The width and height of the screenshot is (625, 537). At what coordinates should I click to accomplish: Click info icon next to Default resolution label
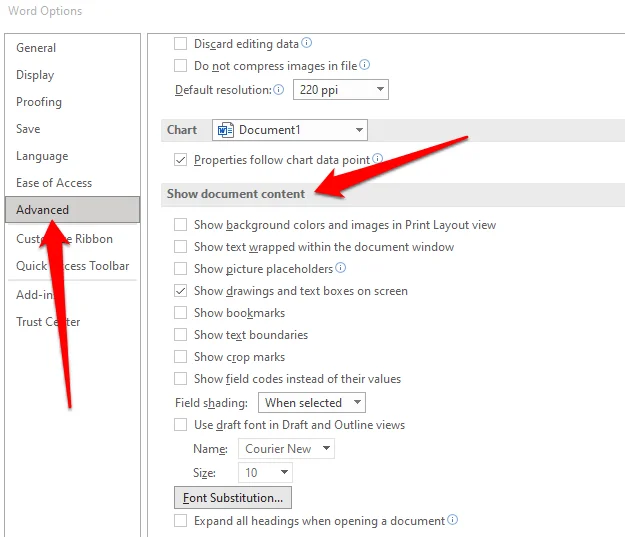click(x=279, y=89)
